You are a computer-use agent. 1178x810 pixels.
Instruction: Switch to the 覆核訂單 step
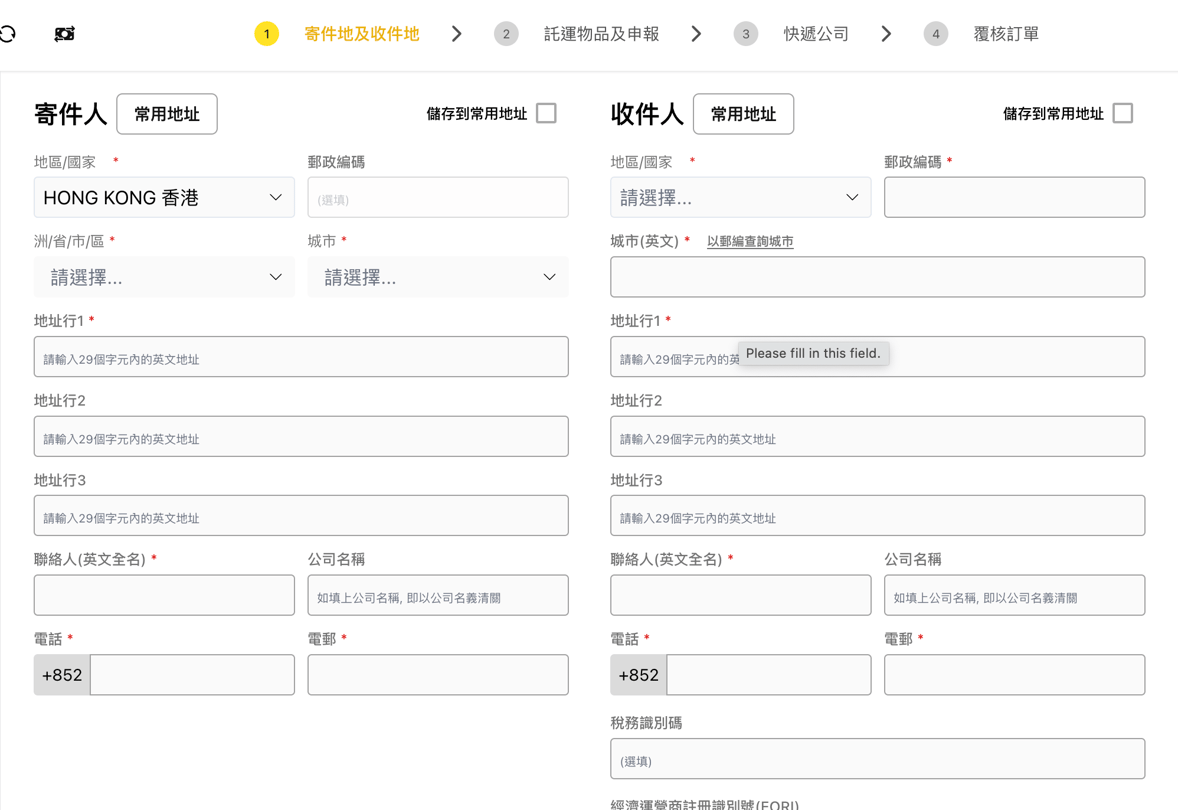point(1006,34)
